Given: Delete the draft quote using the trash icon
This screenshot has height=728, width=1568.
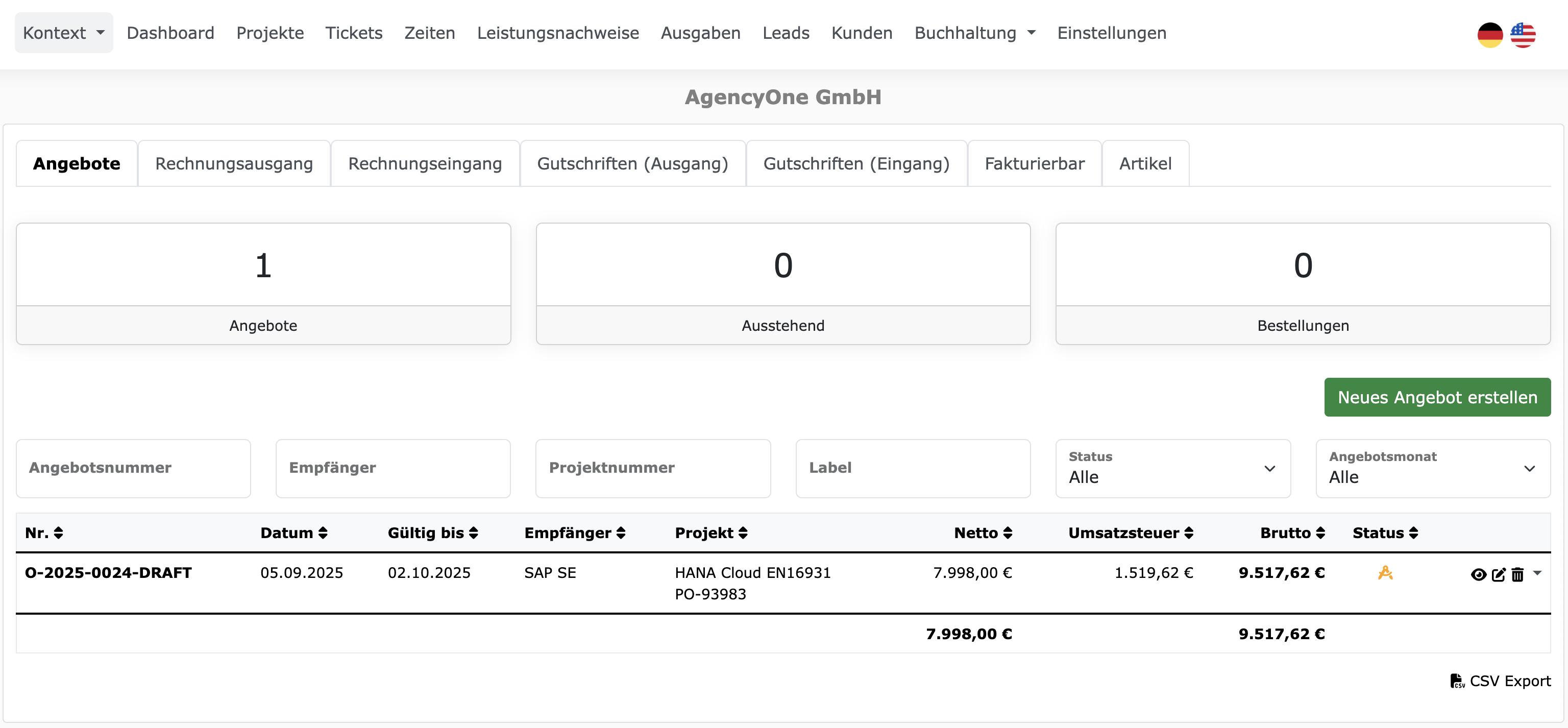Looking at the screenshot, I should click(x=1517, y=574).
